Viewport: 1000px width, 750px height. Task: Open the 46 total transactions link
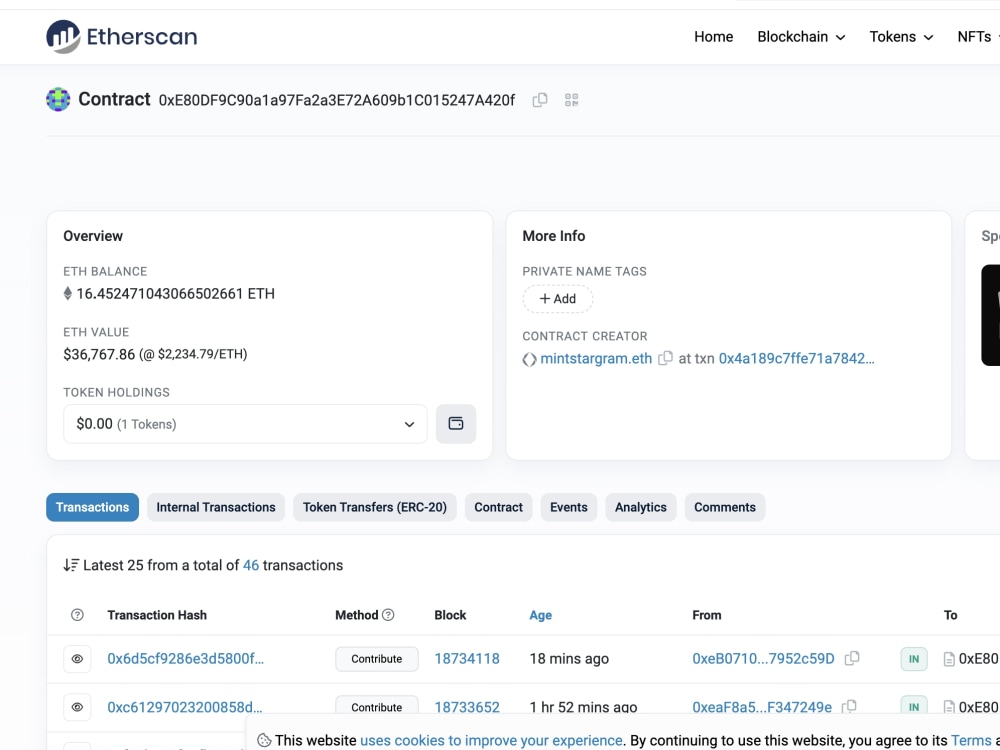click(251, 565)
